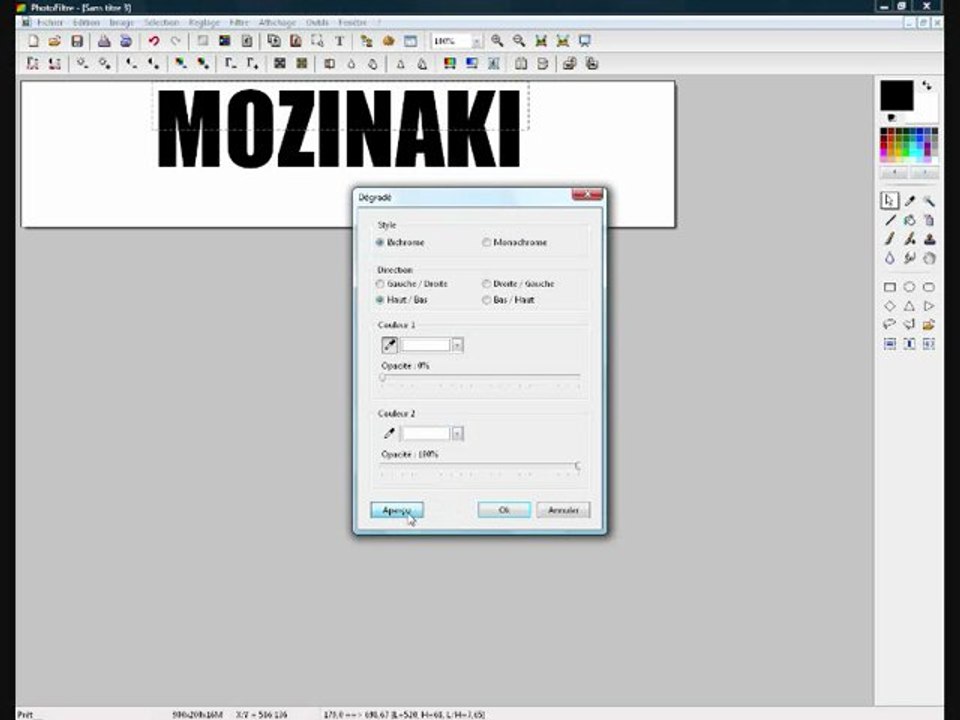Click the black foreground color swatch
Screen dimensions: 960x720
pos(896,96)
